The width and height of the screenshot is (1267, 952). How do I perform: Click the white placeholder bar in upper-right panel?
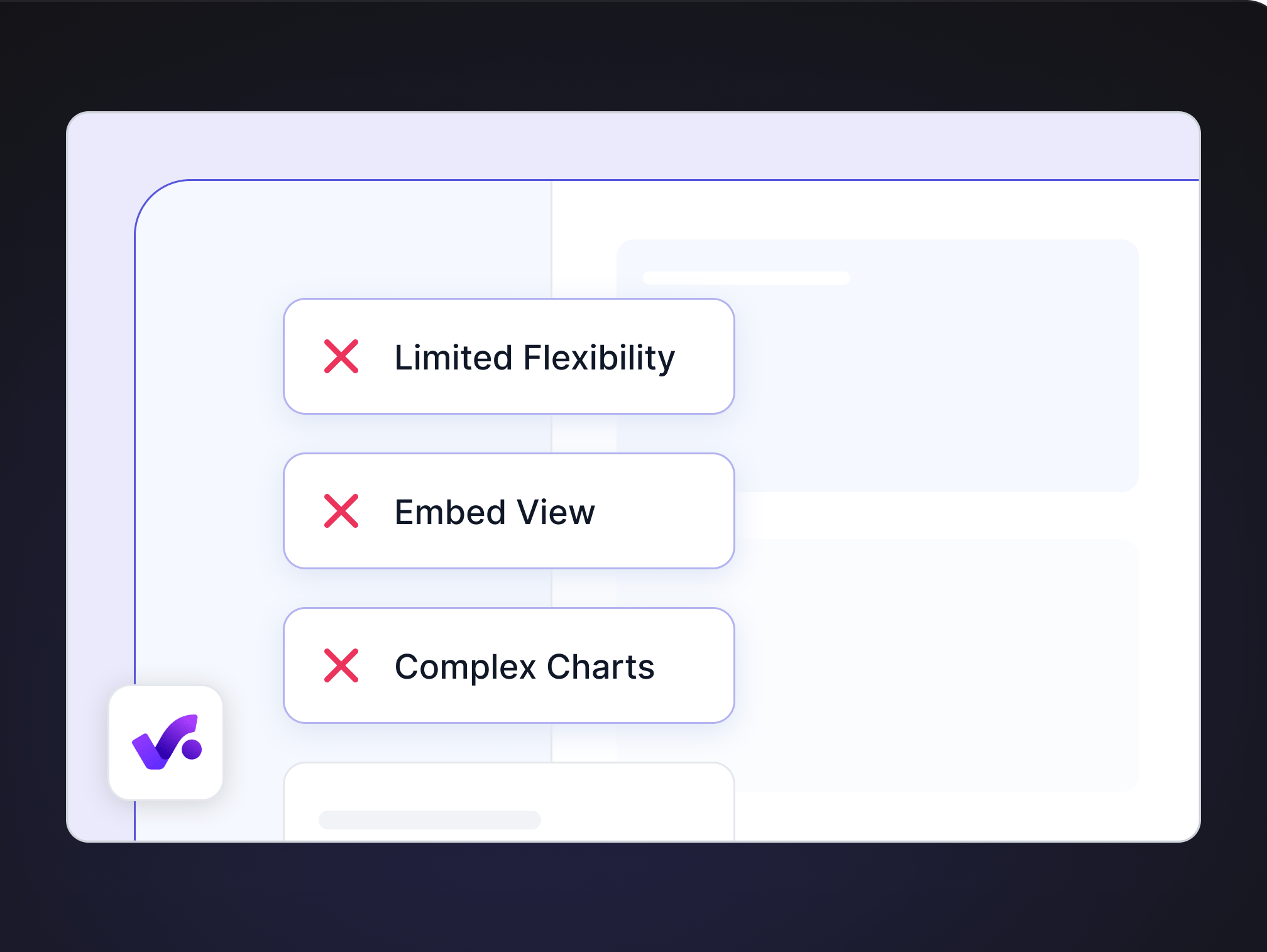pyautogui.click(x=746, y=278)
